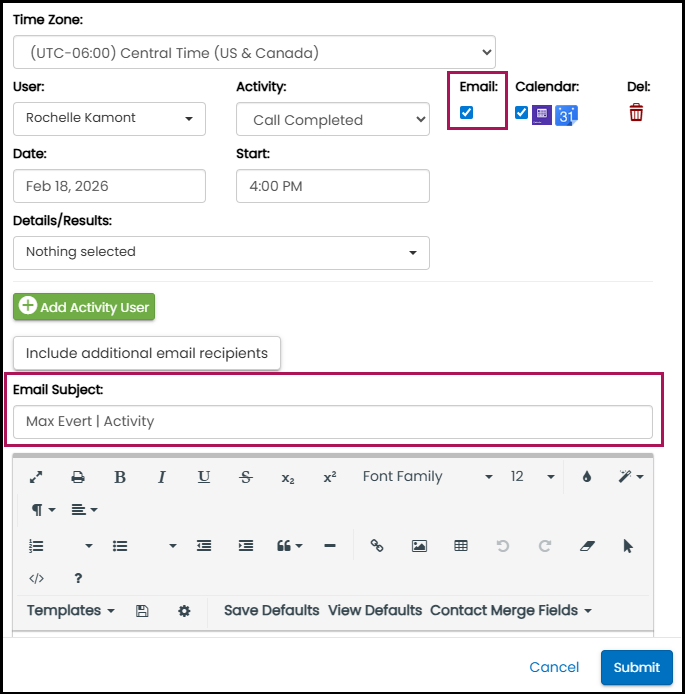Click the Date field showing Feb 18, 2026
685x694 pixels.
tap(109, 186)
